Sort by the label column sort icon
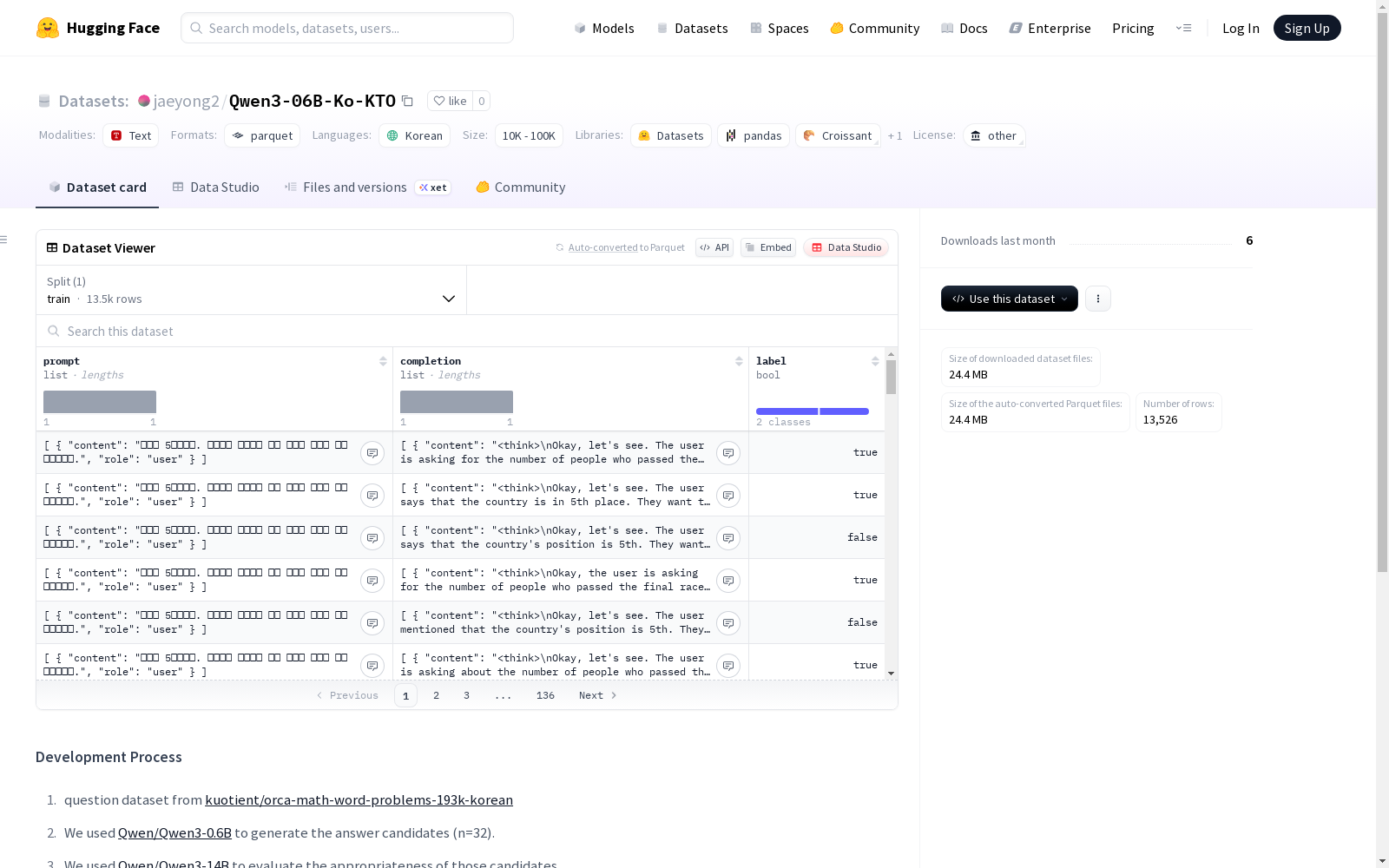The width and height of the screenshot is (1389, 868). coord(875,361)
